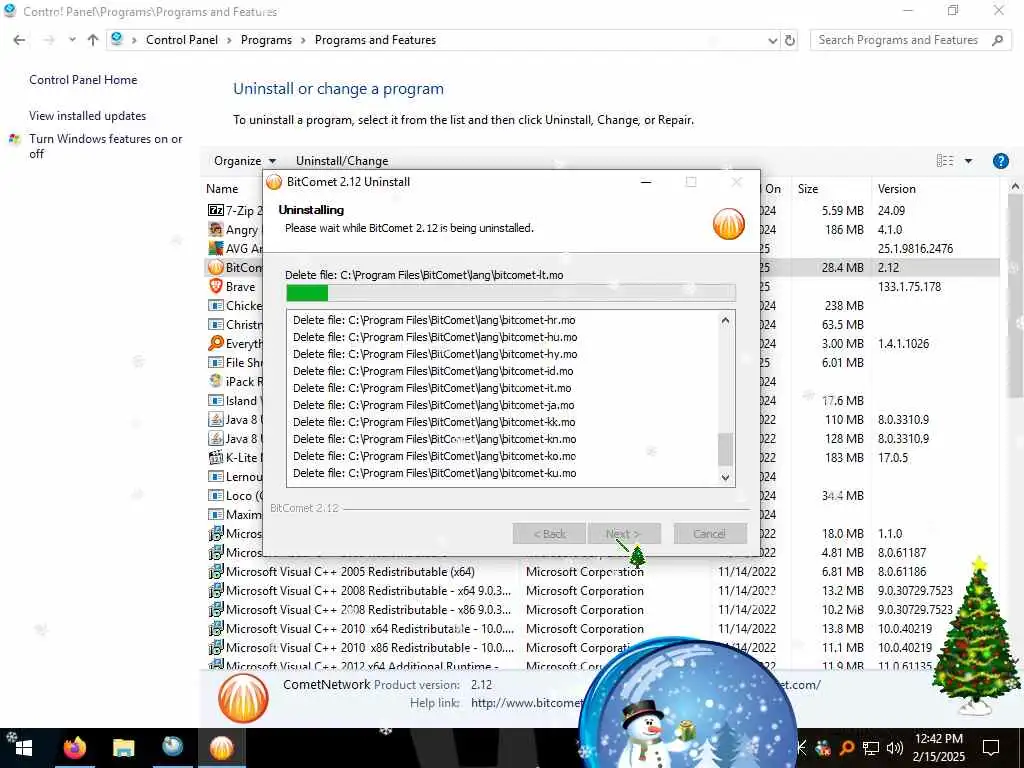This screenshot has width=1024, height=768.
Task: Click the Next button in uninstall dialog
Action: point(624,534)
